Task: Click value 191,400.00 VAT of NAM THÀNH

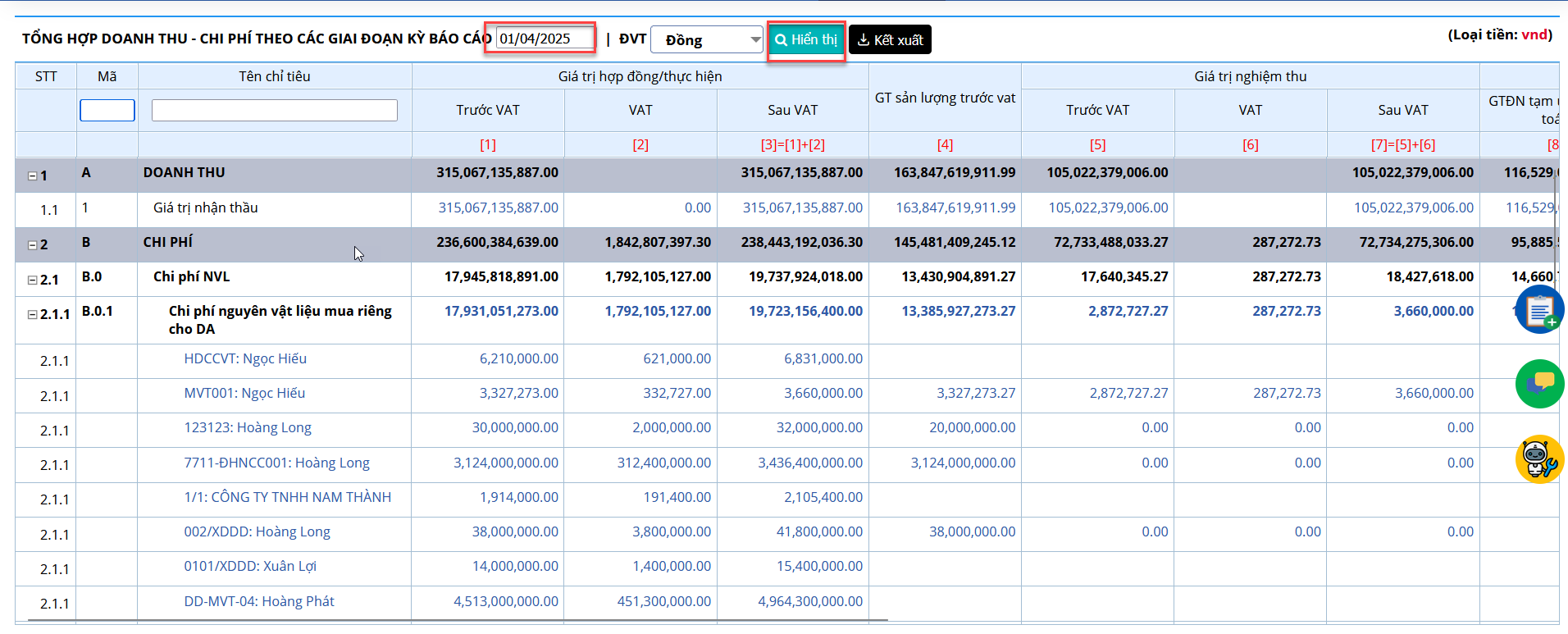Action: 677,497
